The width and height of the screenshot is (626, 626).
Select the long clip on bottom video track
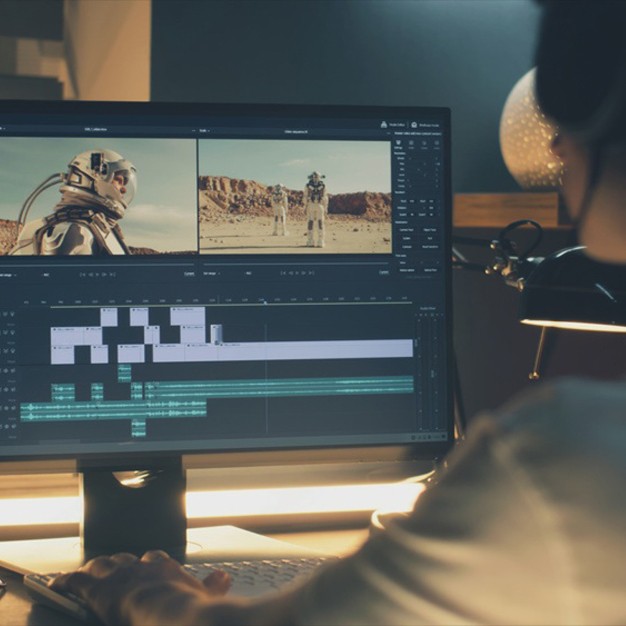pyautogui.click(x=316, y=349)
